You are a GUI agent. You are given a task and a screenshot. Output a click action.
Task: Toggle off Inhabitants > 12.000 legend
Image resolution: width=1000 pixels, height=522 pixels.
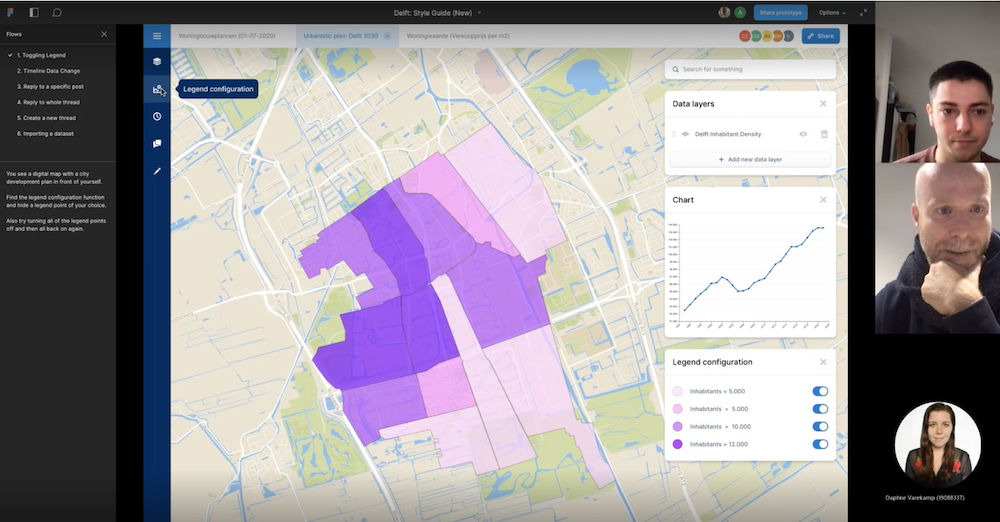click(x=820, y=444)
